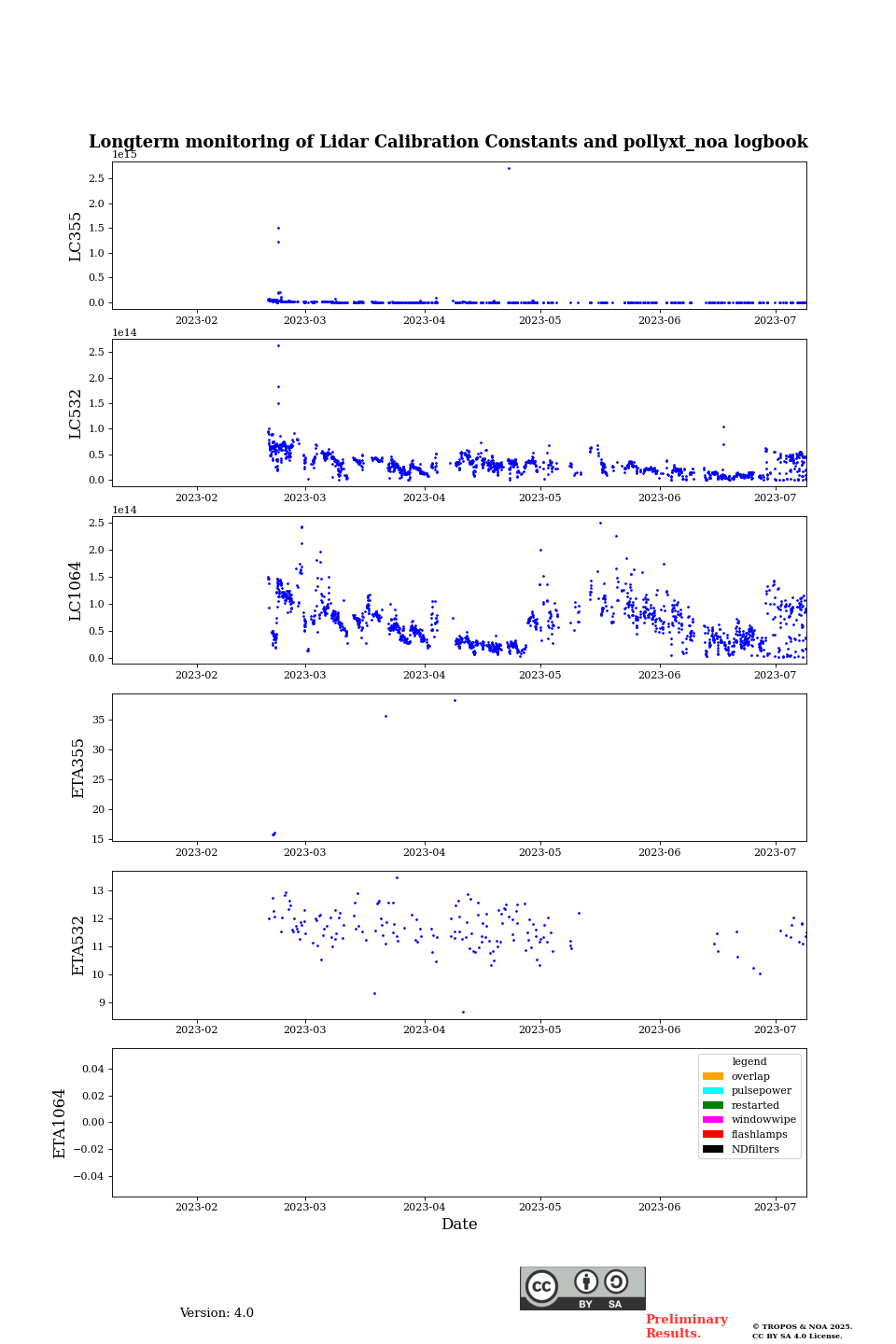Image resolution: width=896 pixels, height=1344 pixels.
Task: Click the LC1064 plot '1e14' exponent label
Action: coord(125,510)
